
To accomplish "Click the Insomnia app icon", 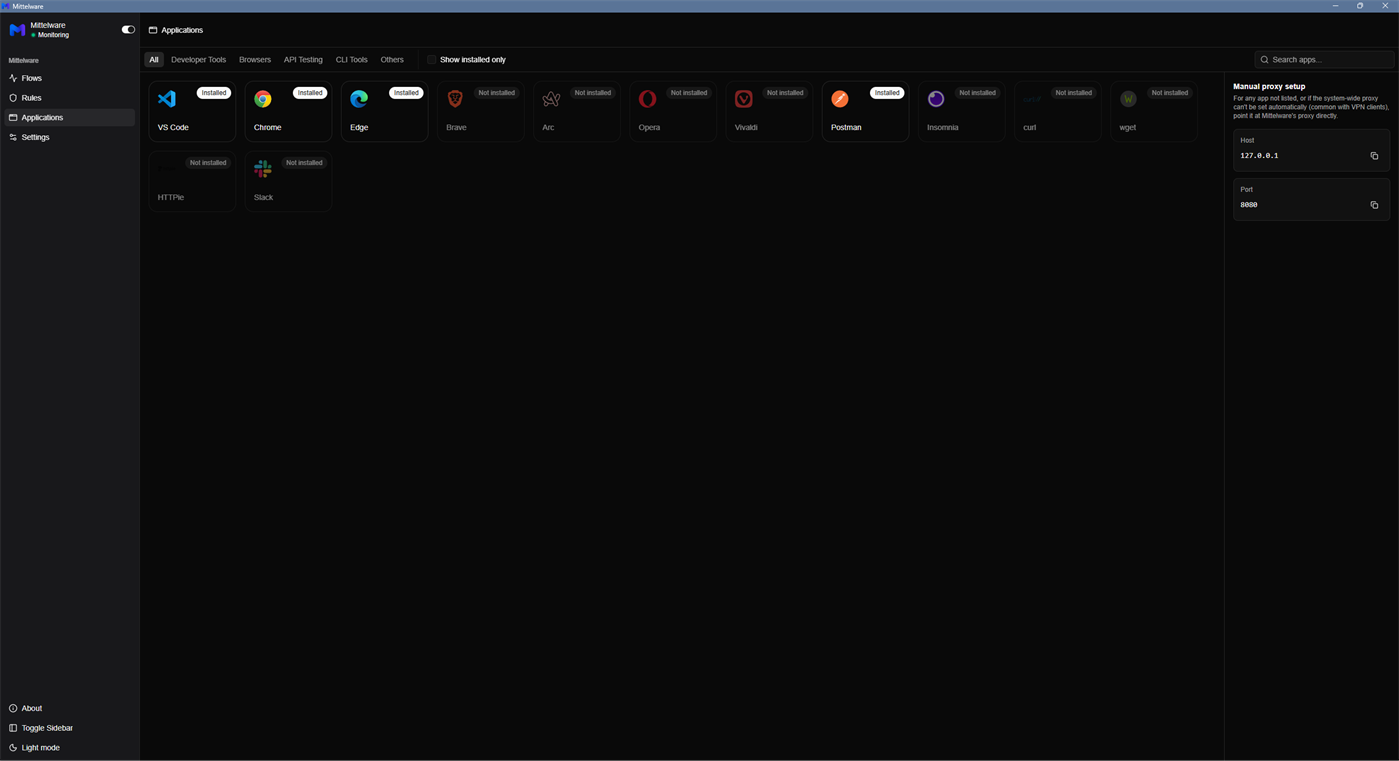I will click(936, 99).
